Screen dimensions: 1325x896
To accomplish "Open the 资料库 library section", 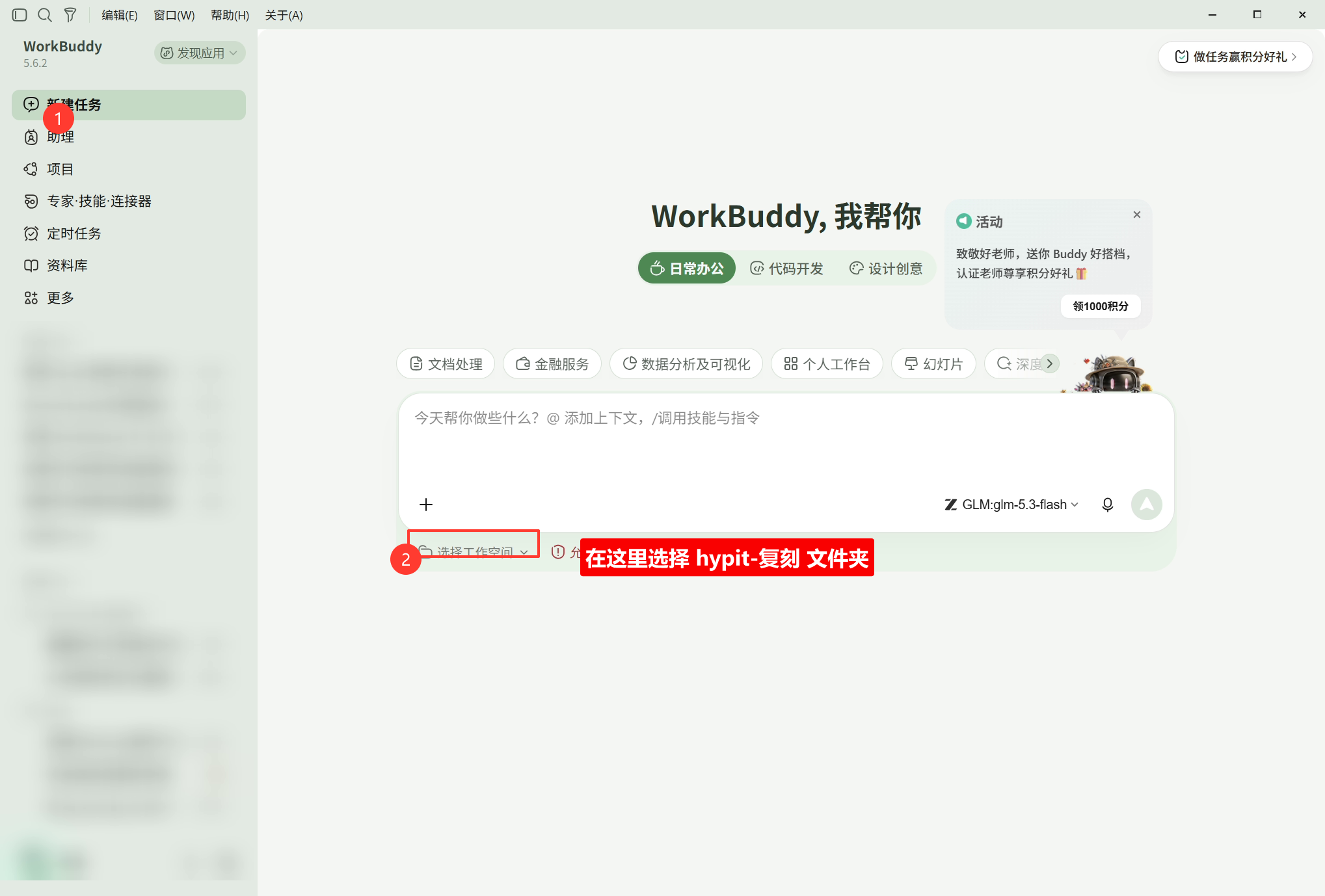I will tap(129, 265).
